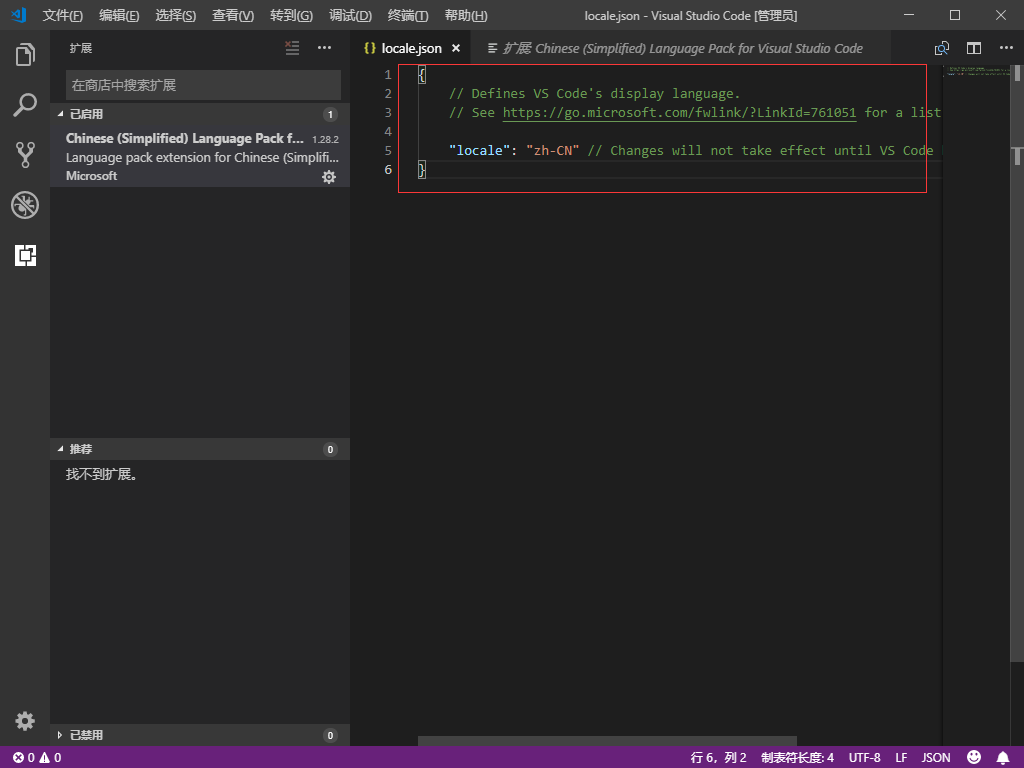Click the Chinese Language Pack manage gear
Viewport: 1024px width, 768px height.
pyautogui.click(x=328, y=177)
